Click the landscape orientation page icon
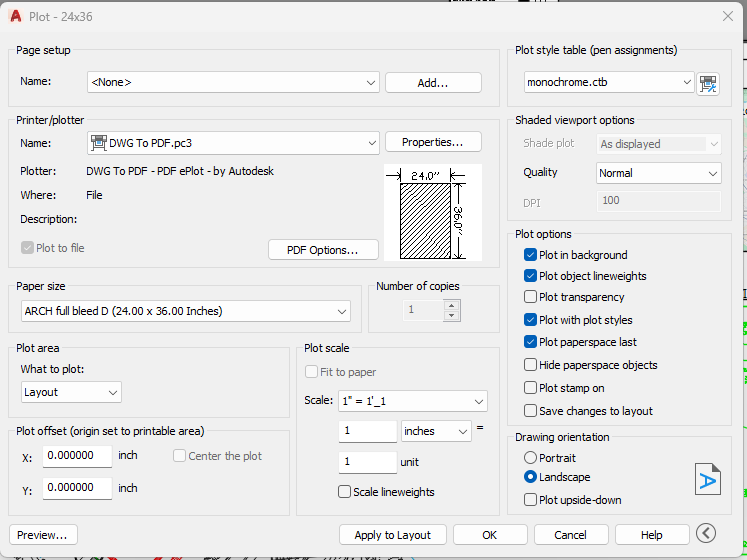The height and width of the screenshot is (560, 747). click(x=707, y=479)
